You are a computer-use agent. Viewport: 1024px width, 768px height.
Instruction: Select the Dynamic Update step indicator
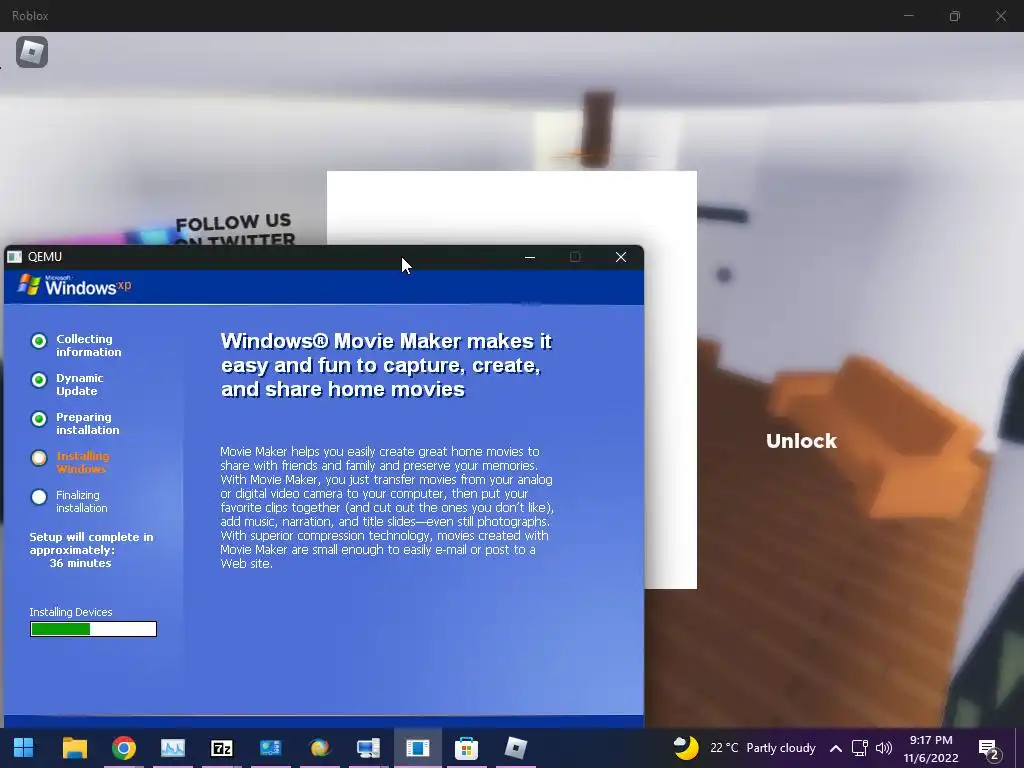point(39,380)
